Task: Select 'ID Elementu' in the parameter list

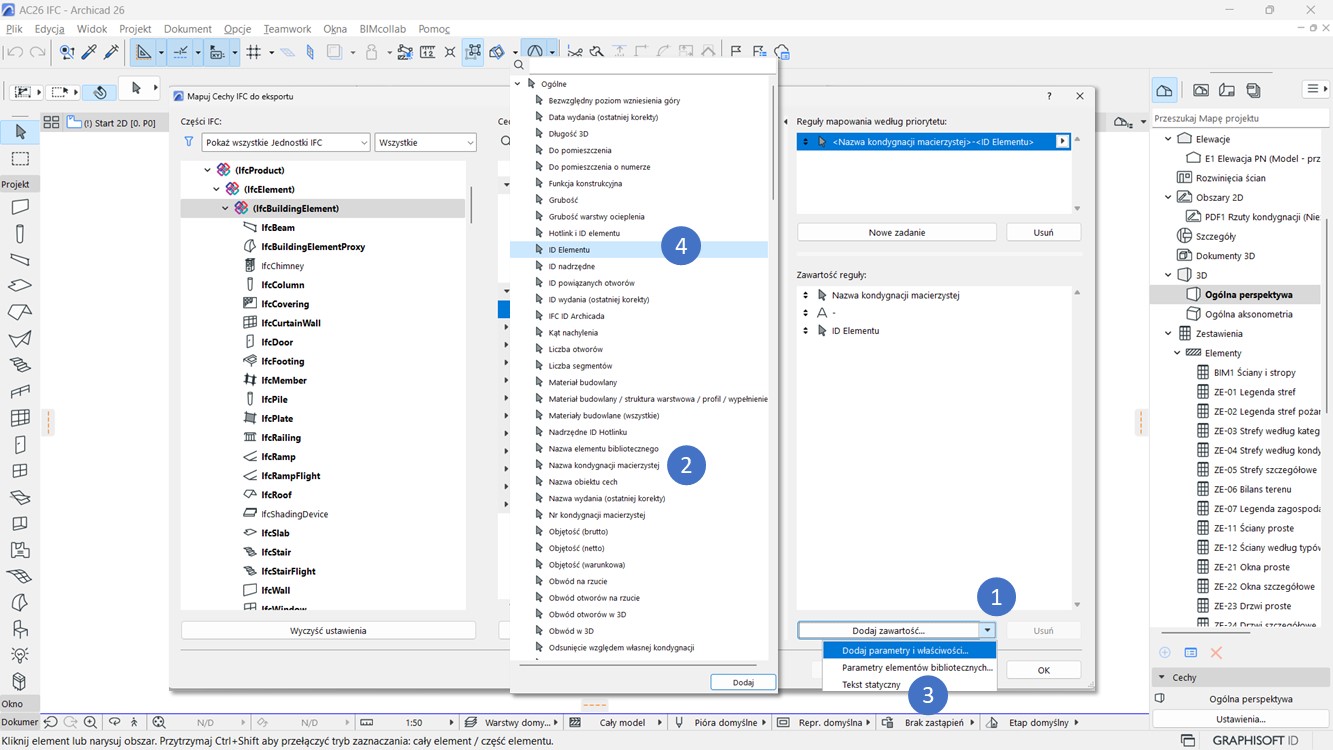Action: [x=569, y=250]
